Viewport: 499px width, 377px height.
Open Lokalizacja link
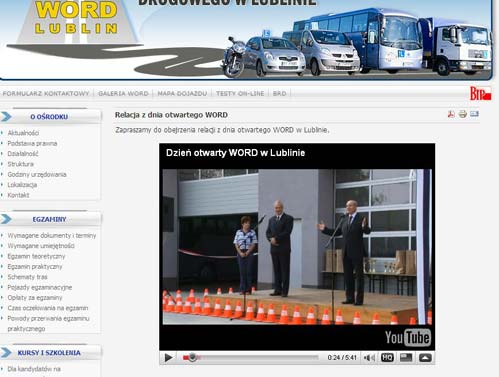[22, 185]
